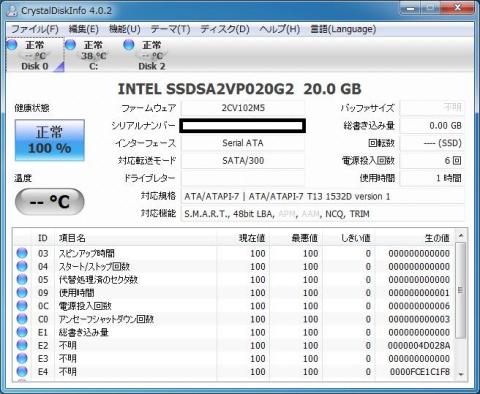This screenshot has width=480, height=394.
Task: Click raw value 0000004D028A in row E2
Action: coord(419,345)
